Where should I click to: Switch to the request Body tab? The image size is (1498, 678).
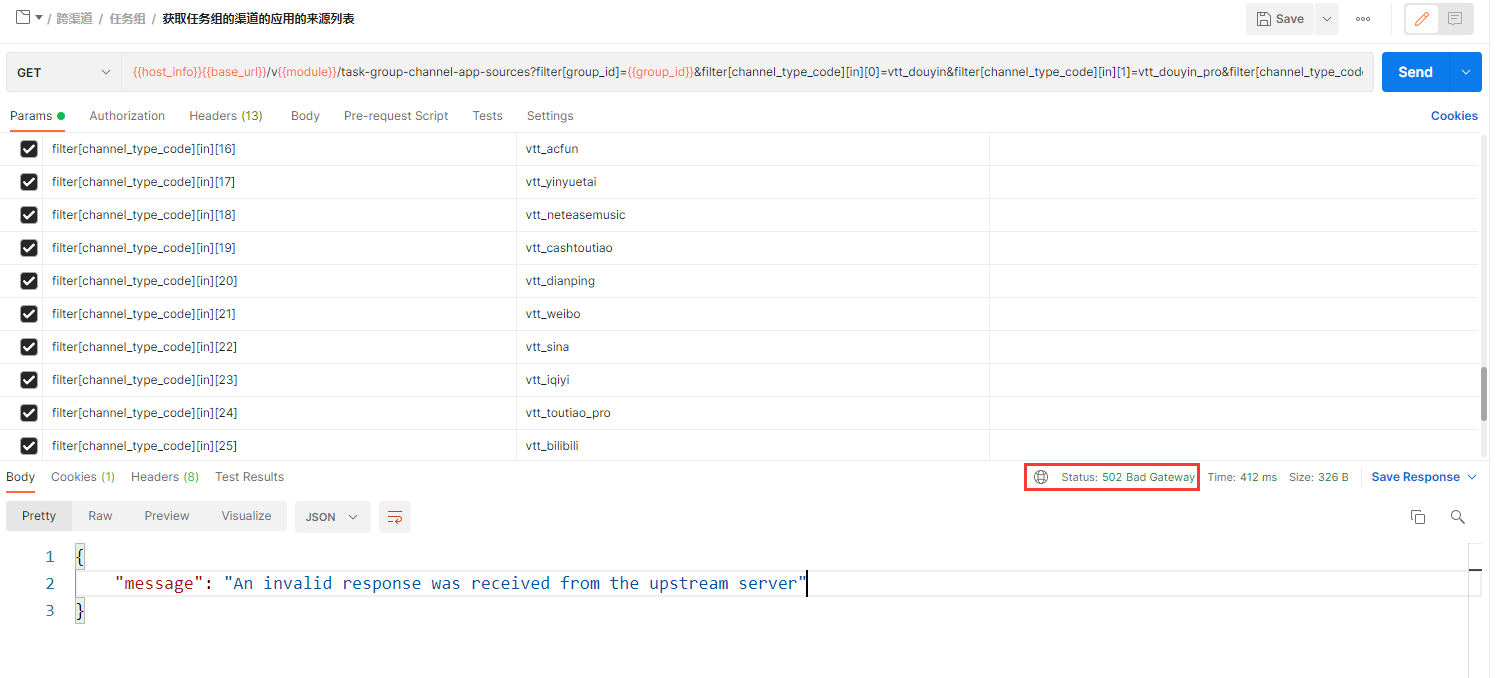tap(305, 116)
